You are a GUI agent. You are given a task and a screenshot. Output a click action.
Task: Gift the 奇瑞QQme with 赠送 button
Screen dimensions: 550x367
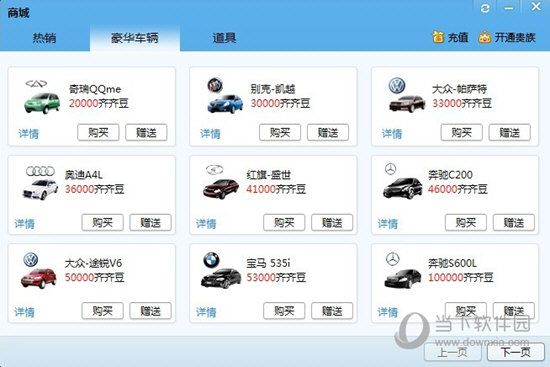pyautogui.click(x=146, y=133)
